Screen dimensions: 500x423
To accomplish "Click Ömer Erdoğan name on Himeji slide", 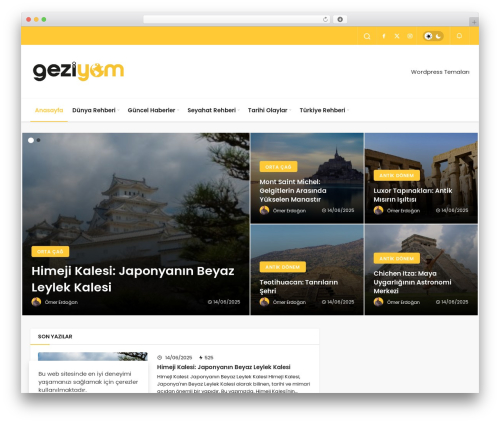I will 61,302.
